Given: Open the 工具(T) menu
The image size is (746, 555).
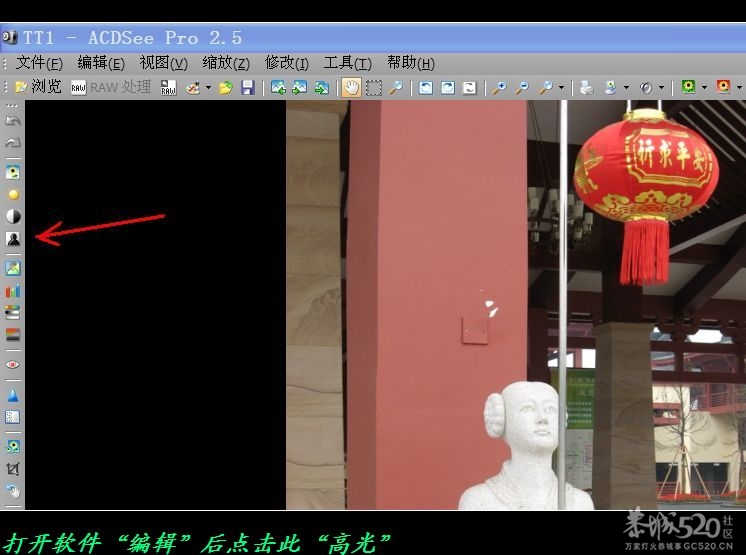Looking at the screenshot, I should coord(347,63).
